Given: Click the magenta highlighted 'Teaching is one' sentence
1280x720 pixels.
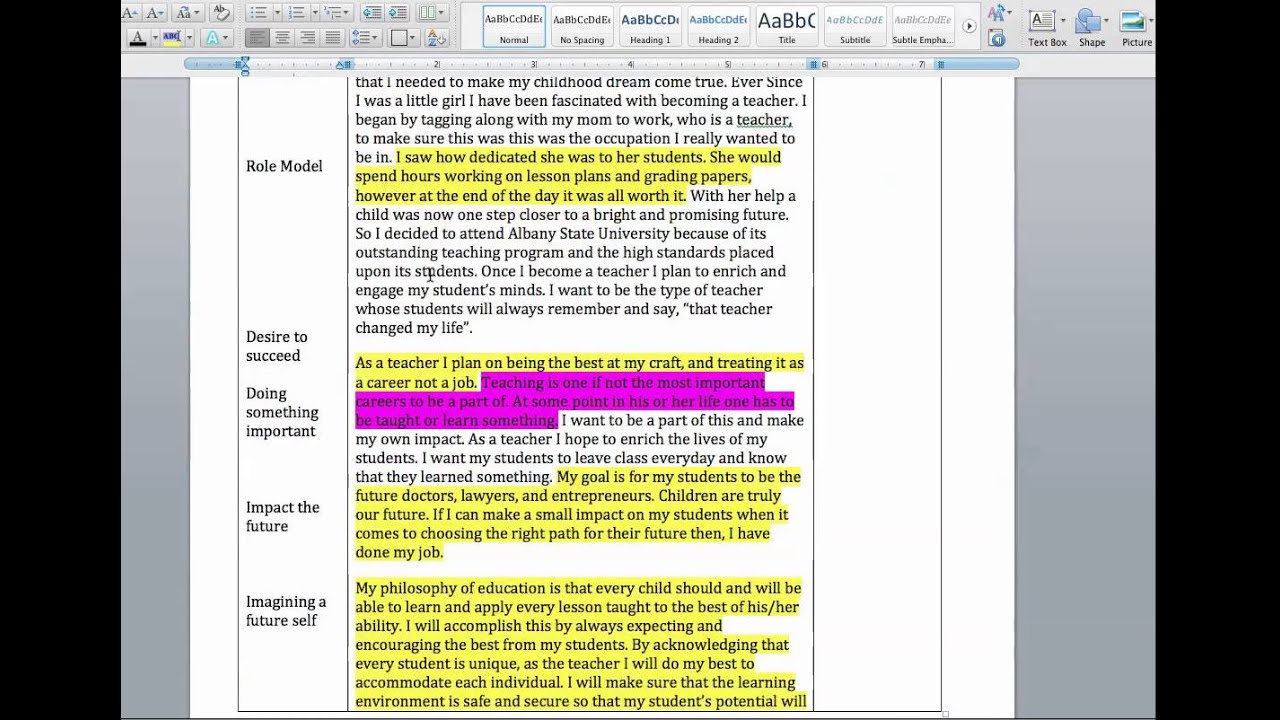Looking at the screenshot, I should pos(575,401).
